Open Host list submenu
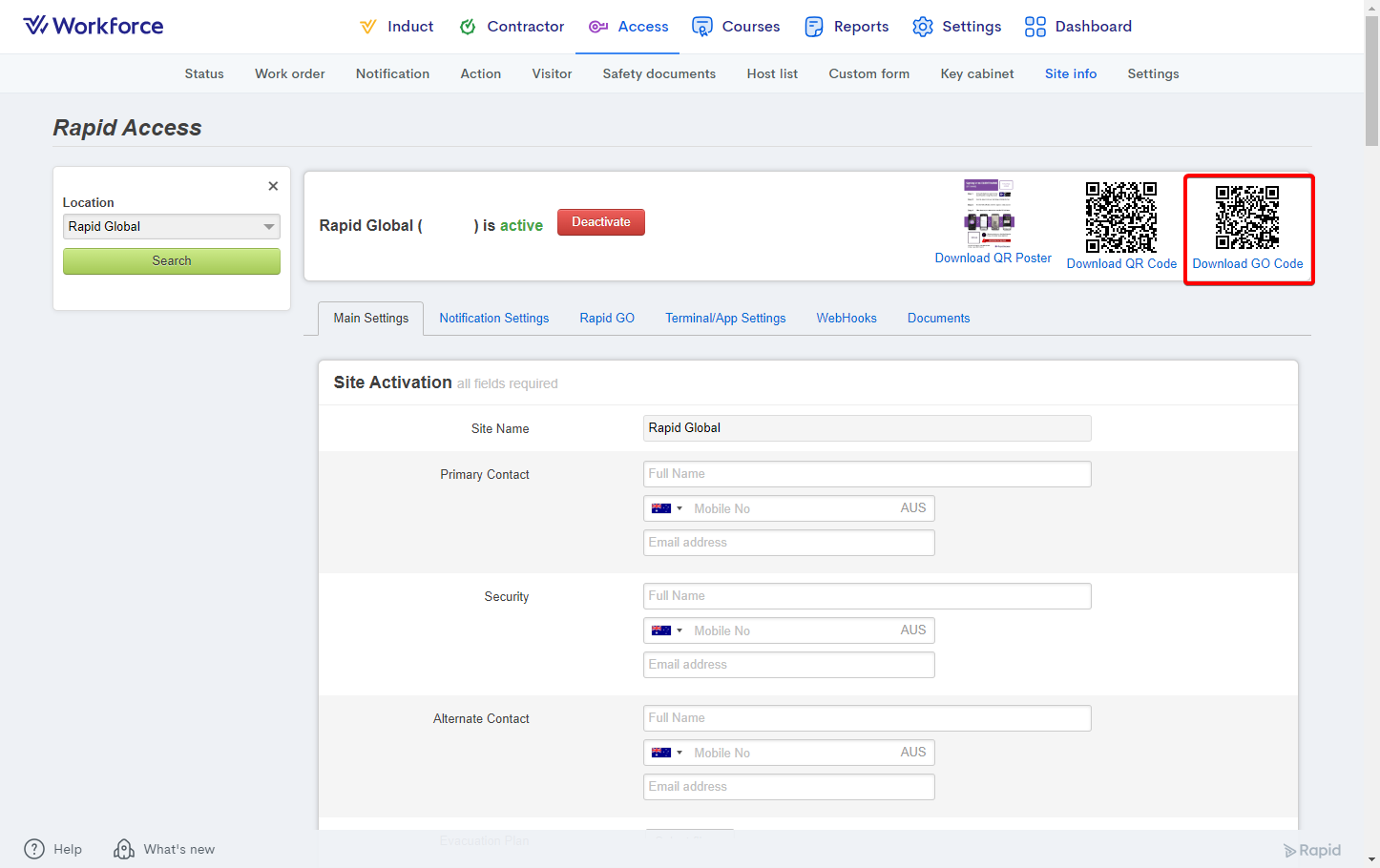The image size is (1380, 868). [x=772, y=73]
